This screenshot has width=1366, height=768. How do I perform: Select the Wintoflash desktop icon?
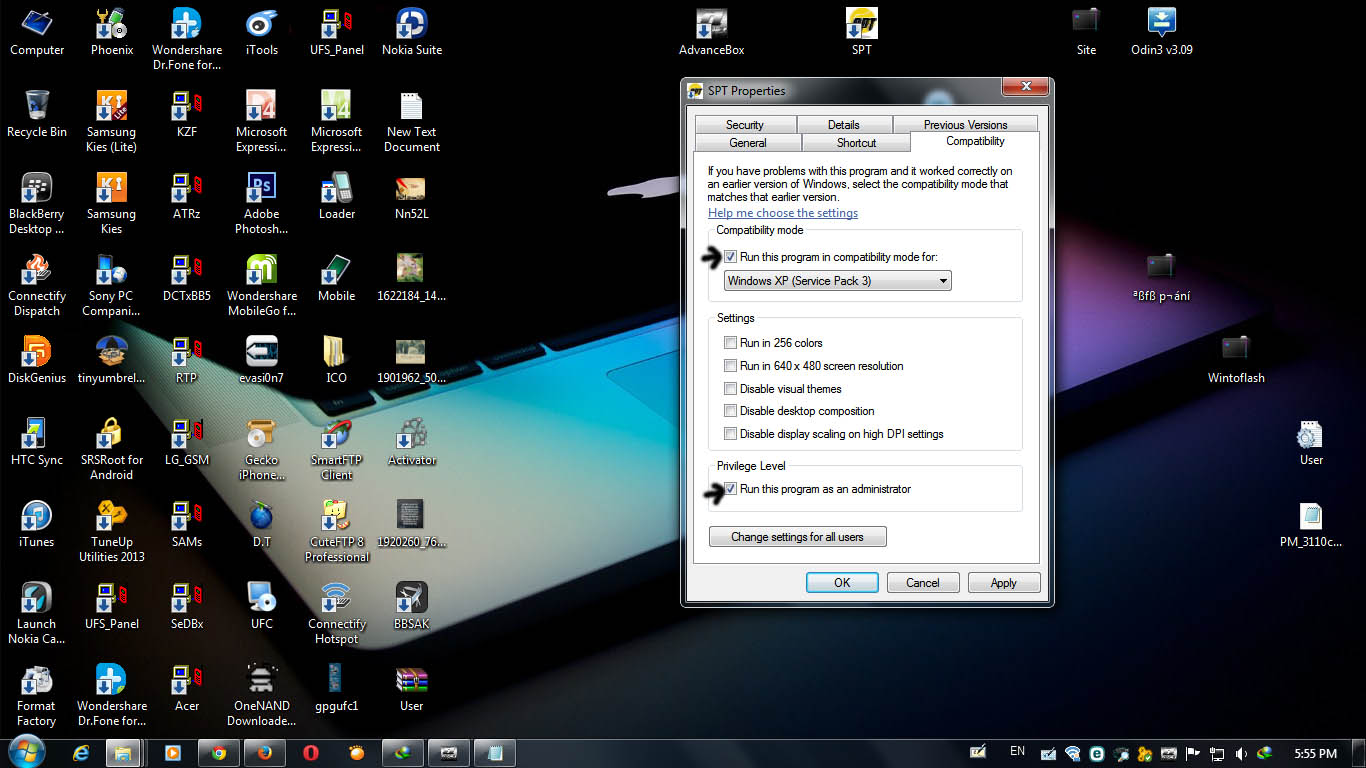[x=1237, y=360]
